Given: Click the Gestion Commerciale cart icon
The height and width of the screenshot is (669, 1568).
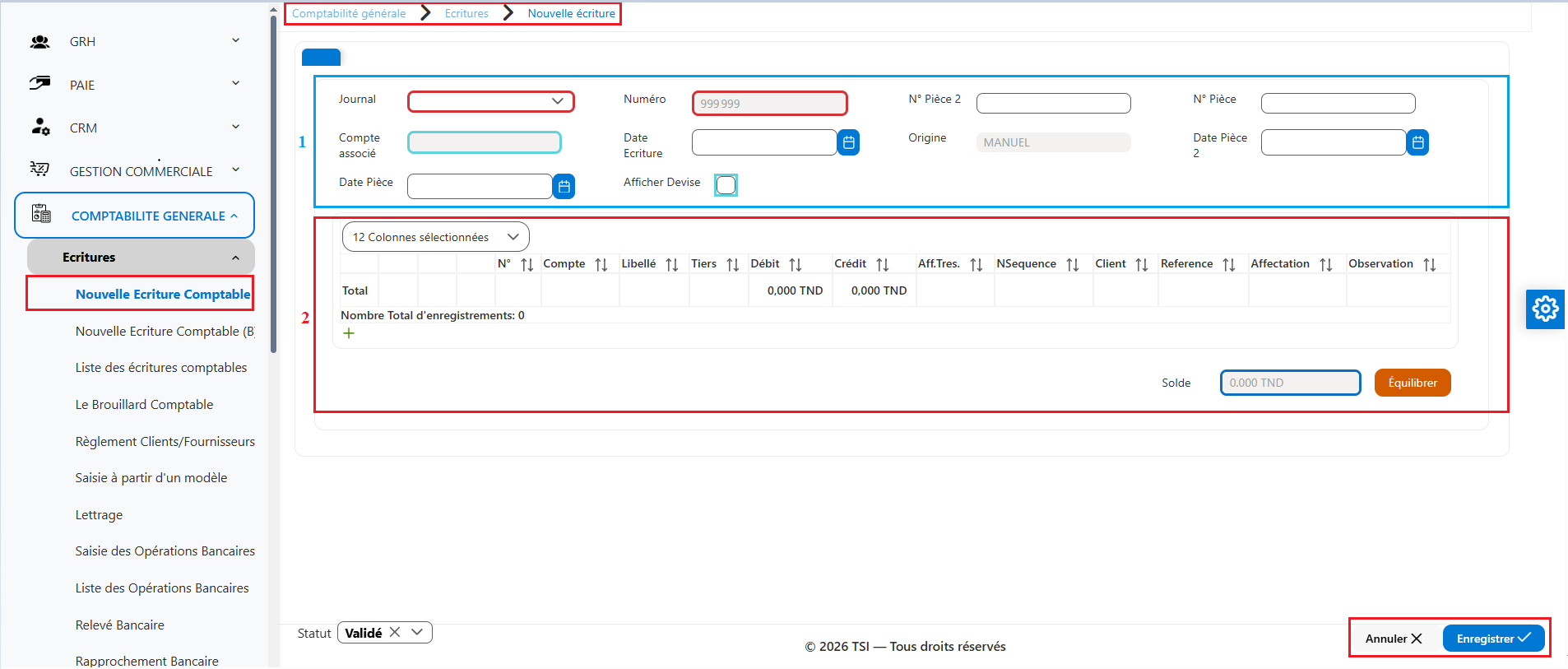Looking at the screenshot, I should [x=39, y=170].
